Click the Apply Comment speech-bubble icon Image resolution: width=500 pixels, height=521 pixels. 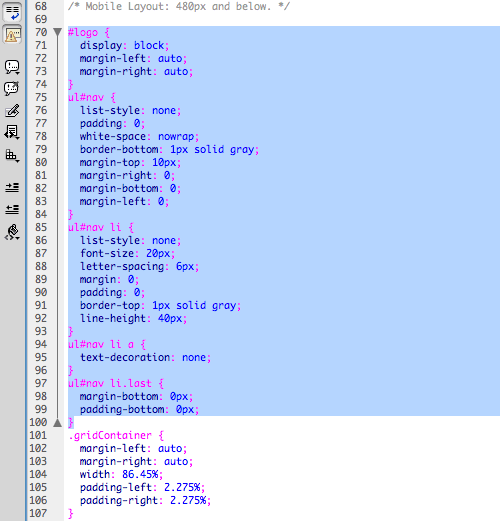pyautogui.click(x=12, y=67)
